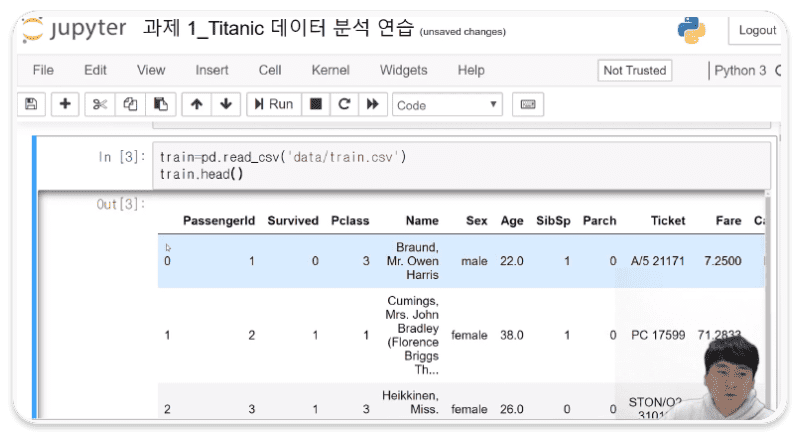Open the Insert menu
The height and width of the screenshot is (440, 800).
(x=212, y=70)
